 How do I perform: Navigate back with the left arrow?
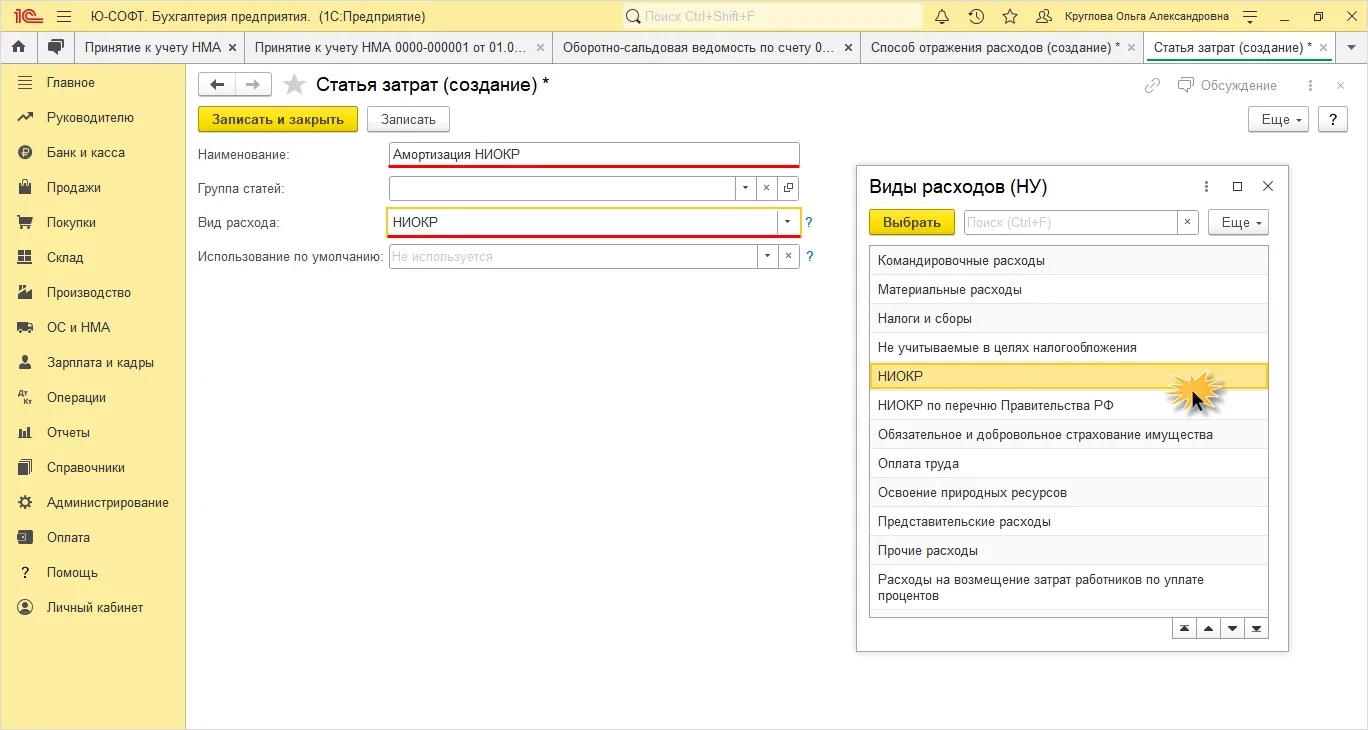coord(217,85)
